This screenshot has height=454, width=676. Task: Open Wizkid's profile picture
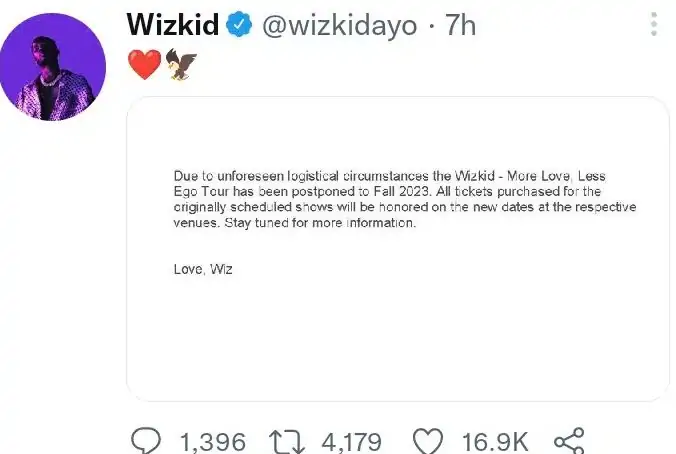coord(53,67)
